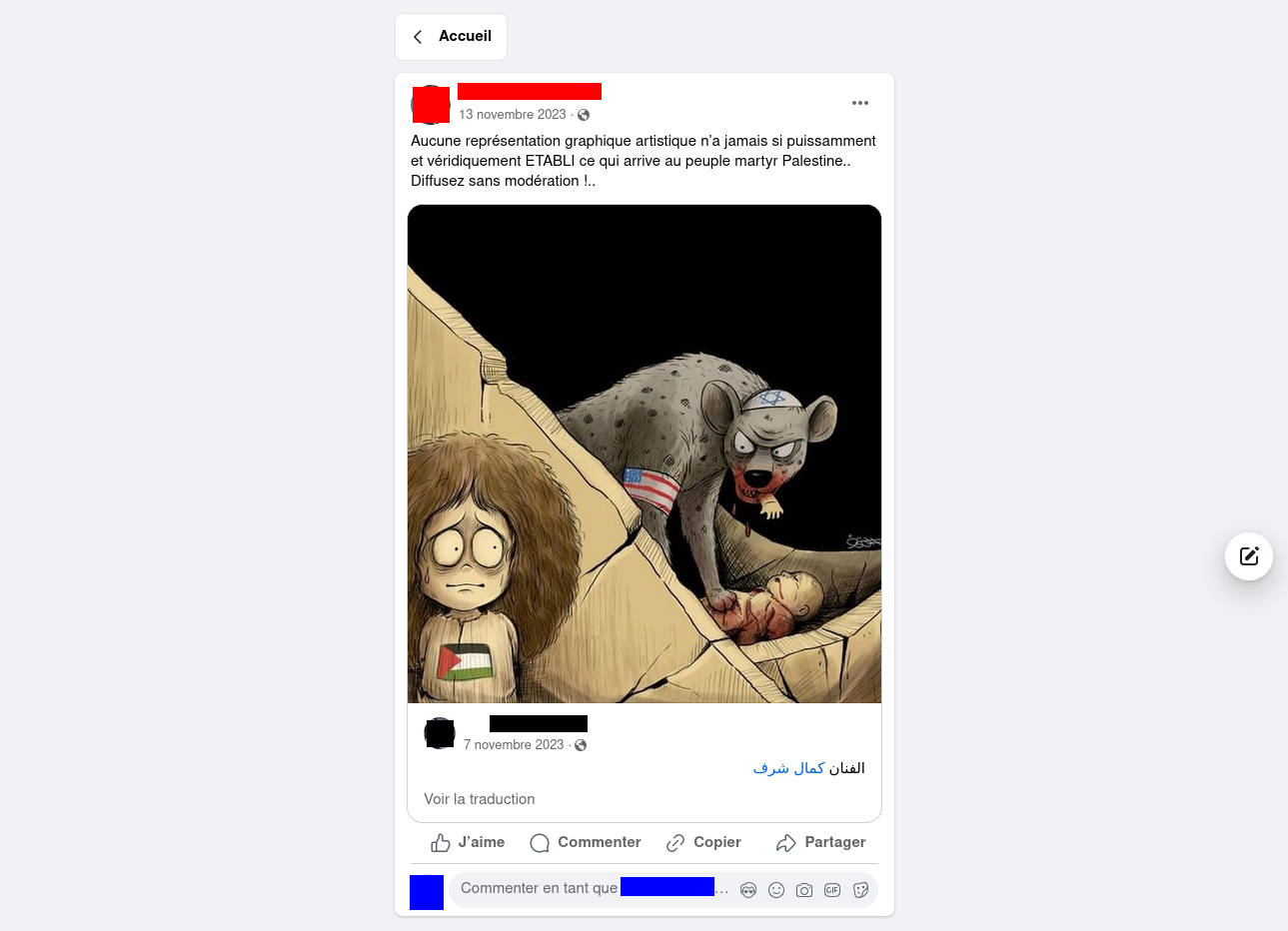
Task: Open the emoji smiley picker
Action: pyautogui.click(x=776, y=890)
